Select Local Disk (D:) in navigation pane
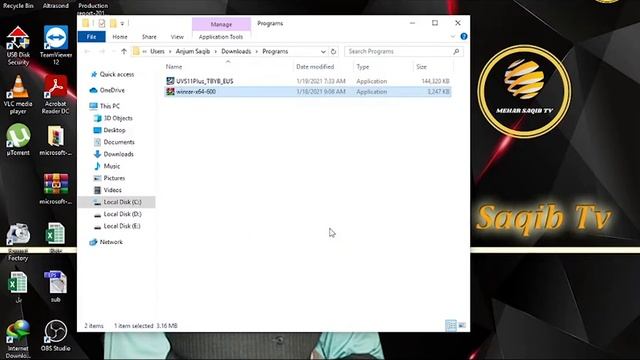Screen dimensions: 640x360 click(122, 214)
